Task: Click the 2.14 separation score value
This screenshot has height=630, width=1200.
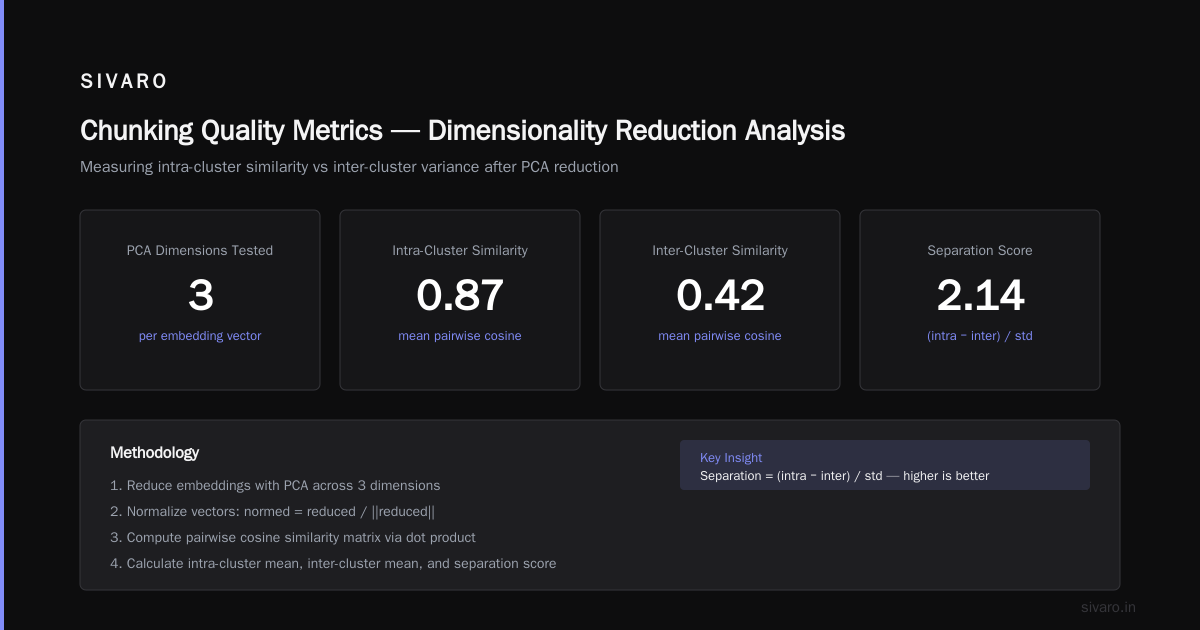Action: [x=980, y=296]
